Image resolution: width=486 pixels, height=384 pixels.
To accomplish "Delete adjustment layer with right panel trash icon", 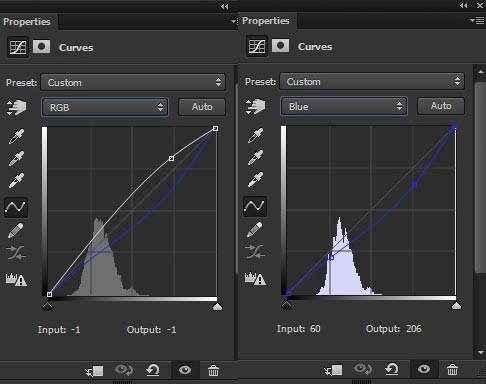I will tap(452, 369).
